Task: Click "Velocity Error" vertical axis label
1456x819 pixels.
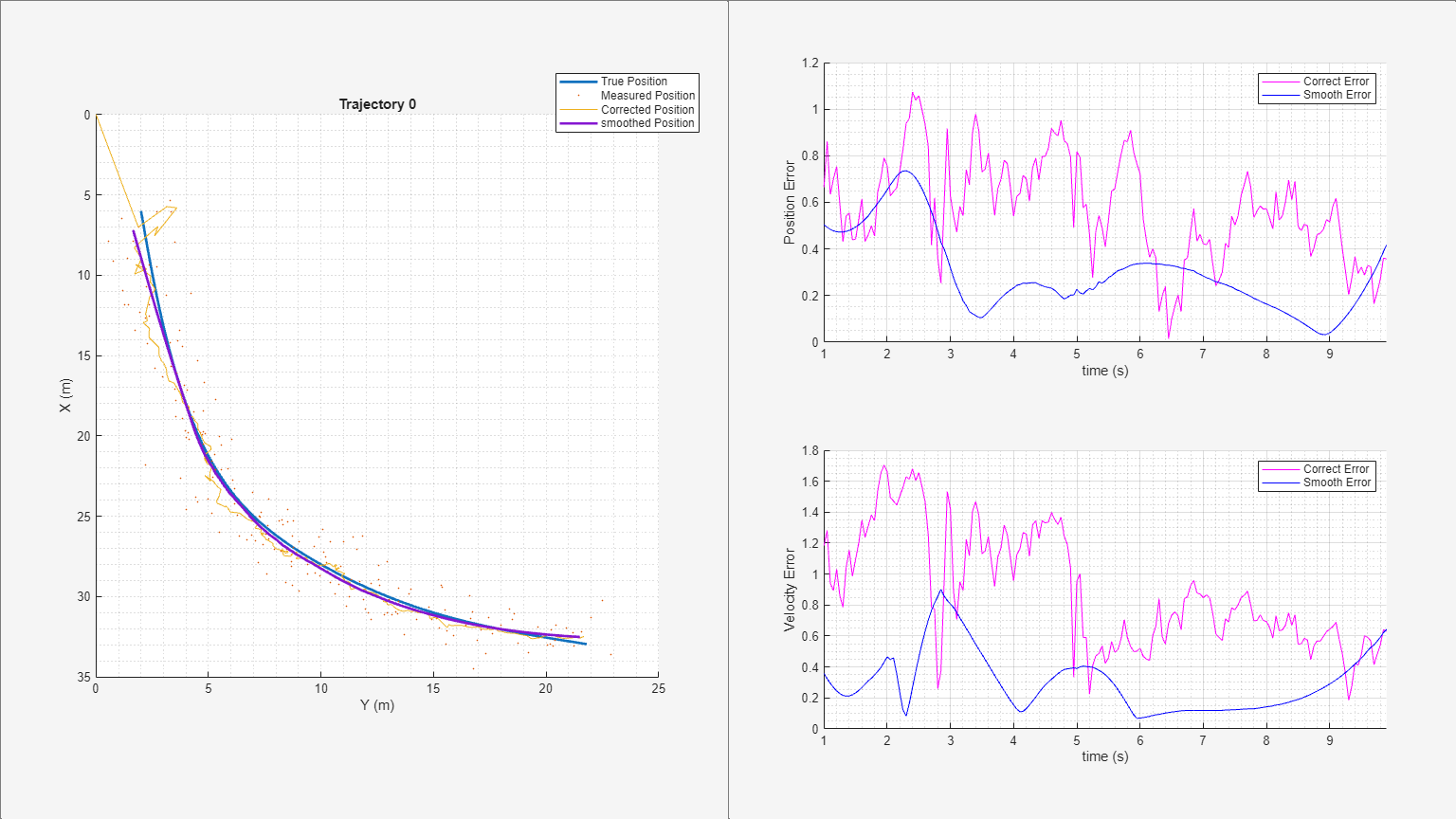Action: coord(790,589)
